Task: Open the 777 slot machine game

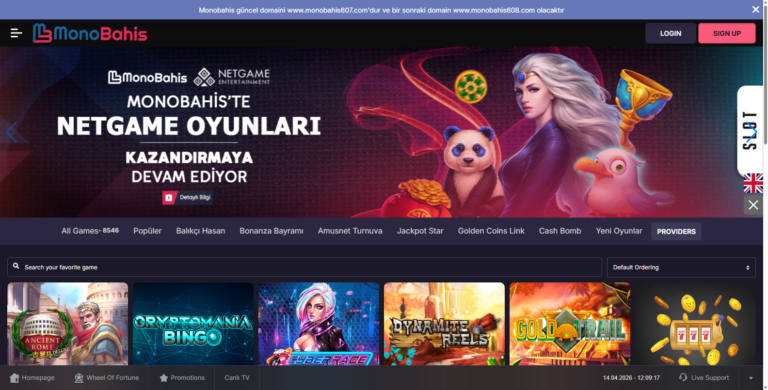Action: (695, 324)
